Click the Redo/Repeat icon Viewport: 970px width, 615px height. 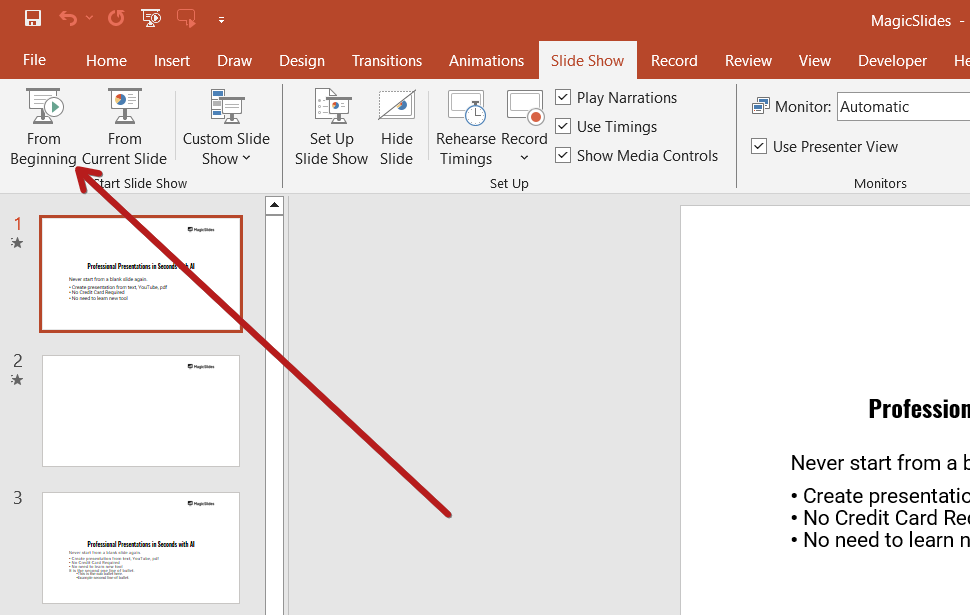pyautogui.click(x=116, y=18)
